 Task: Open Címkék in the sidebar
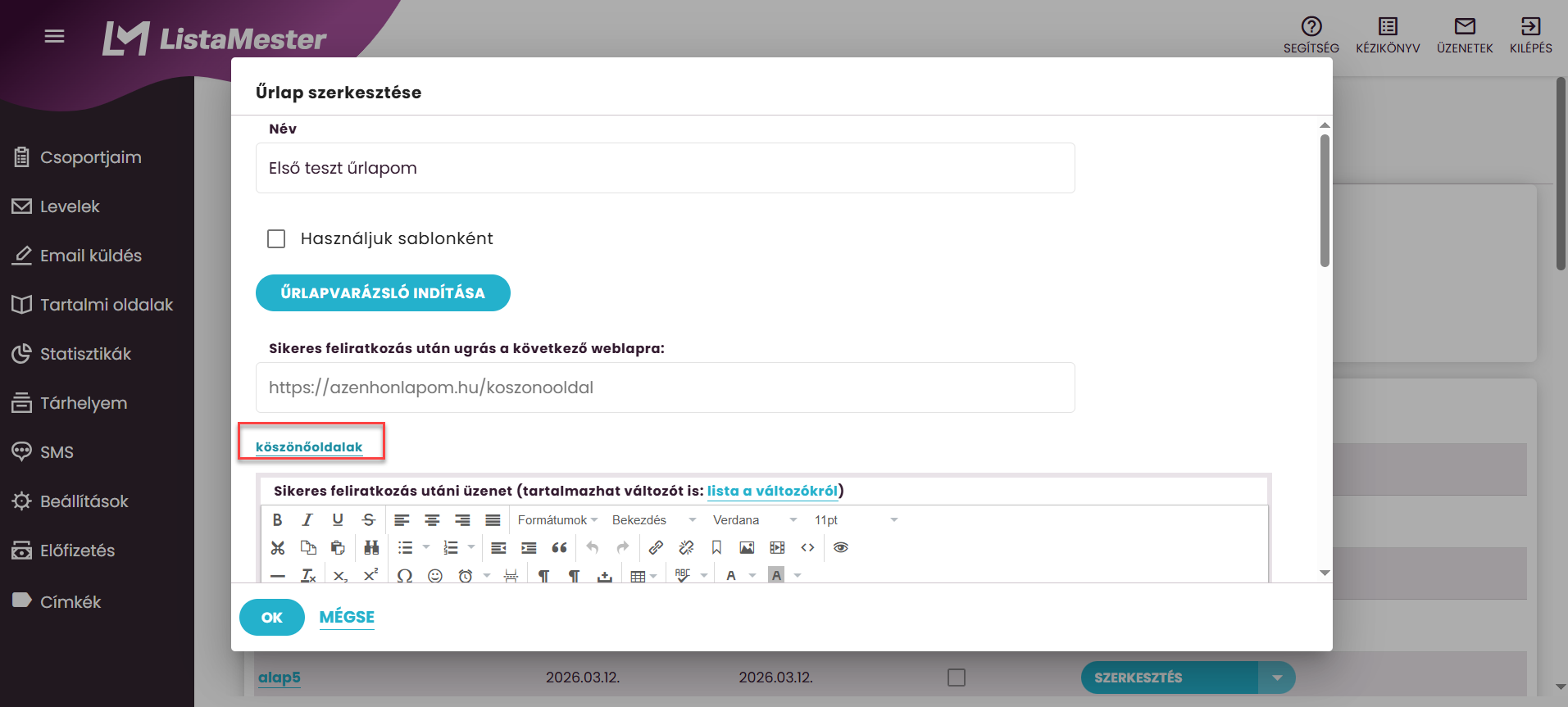tap(57, 601)
